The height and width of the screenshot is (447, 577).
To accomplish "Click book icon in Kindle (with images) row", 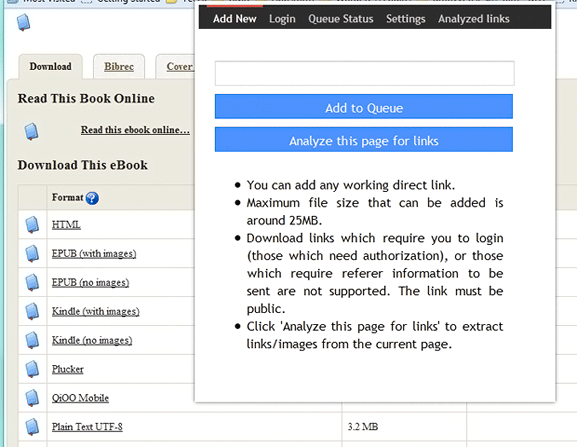I will [x=32, y=311].
